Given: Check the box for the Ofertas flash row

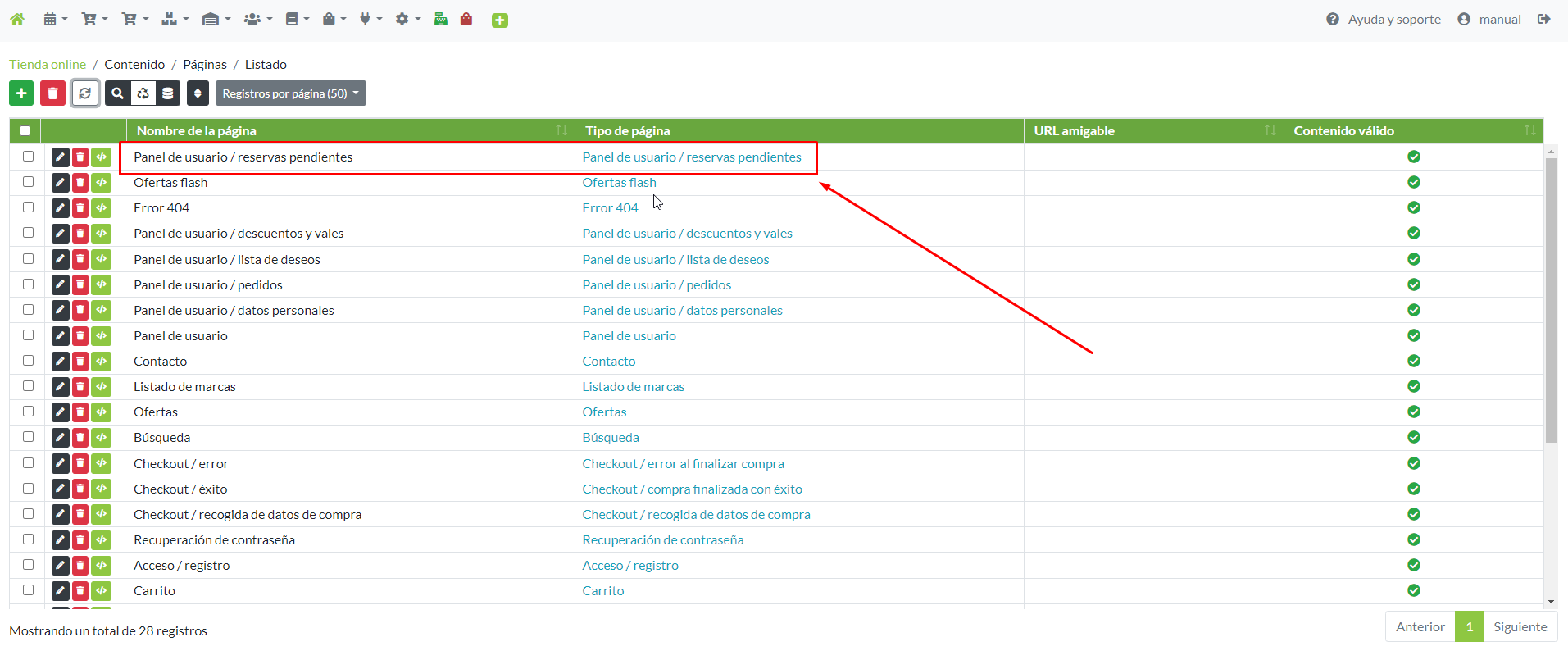Looking at the screenshot, I should (x=29, y=182).
